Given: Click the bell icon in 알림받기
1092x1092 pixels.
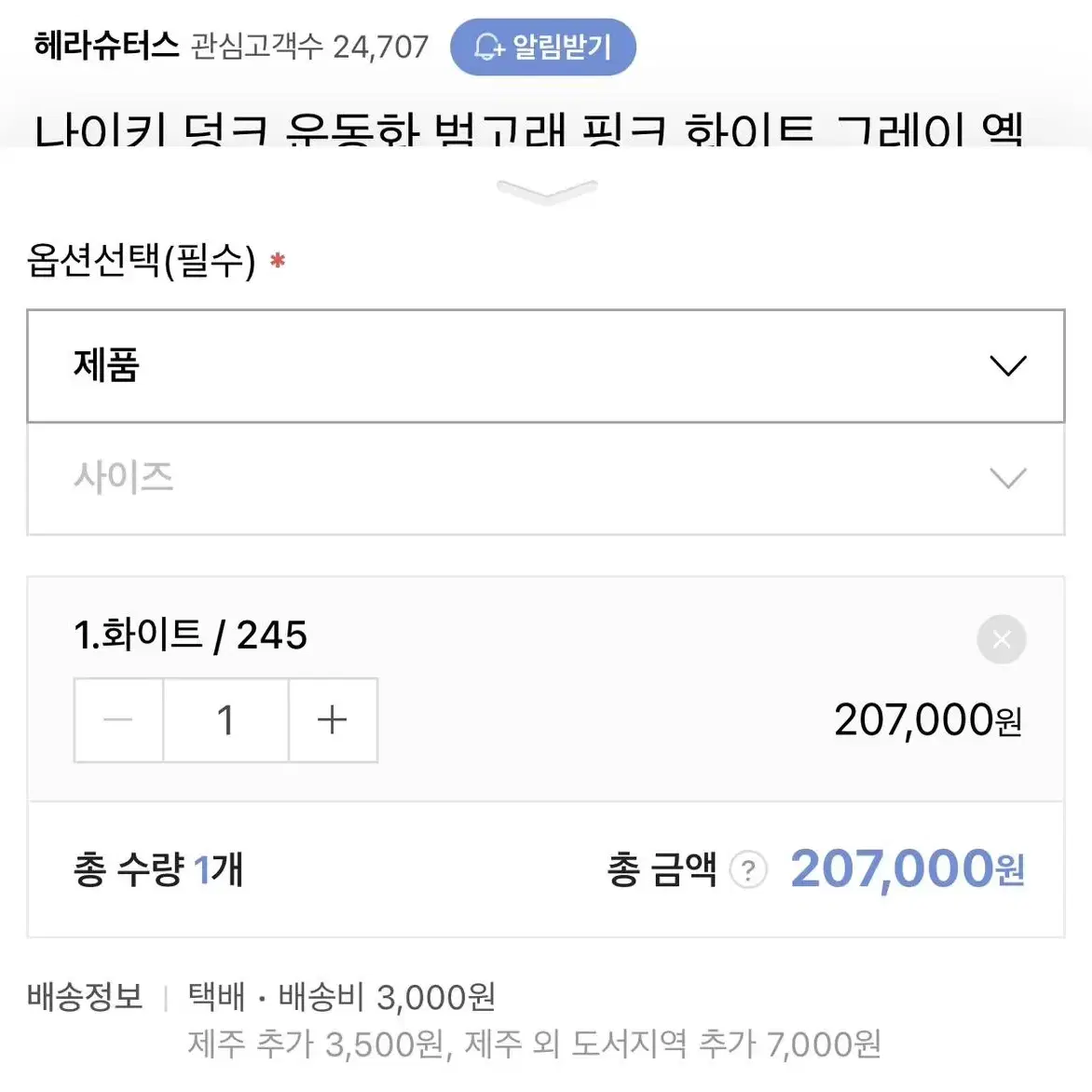Looking at the screenshot, I should pyautogui.click(x=489, y=48).
